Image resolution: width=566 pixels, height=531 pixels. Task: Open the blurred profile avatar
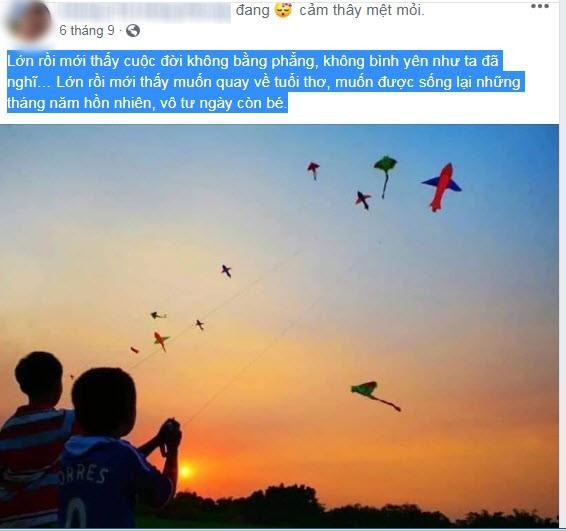pos(28,21)
